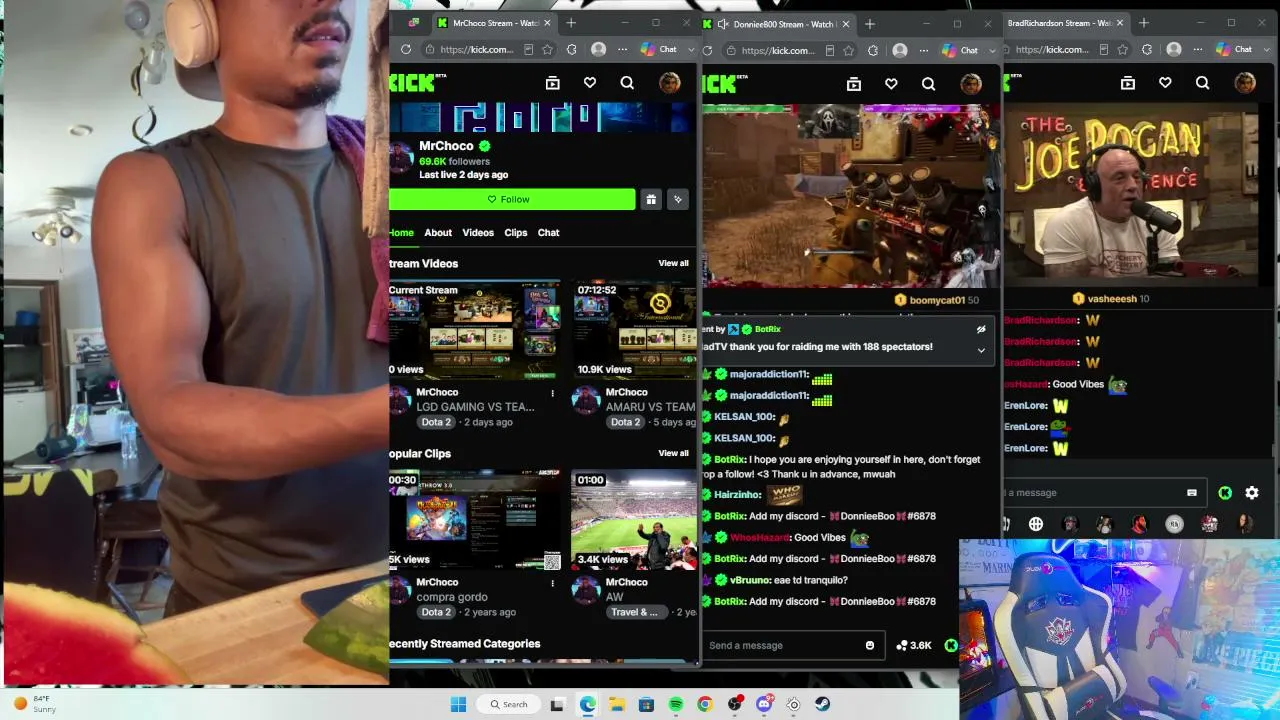1280x720 pixels.
Task: Play the 00:30 popular clip thumbnail
Action: click(475, 520)
